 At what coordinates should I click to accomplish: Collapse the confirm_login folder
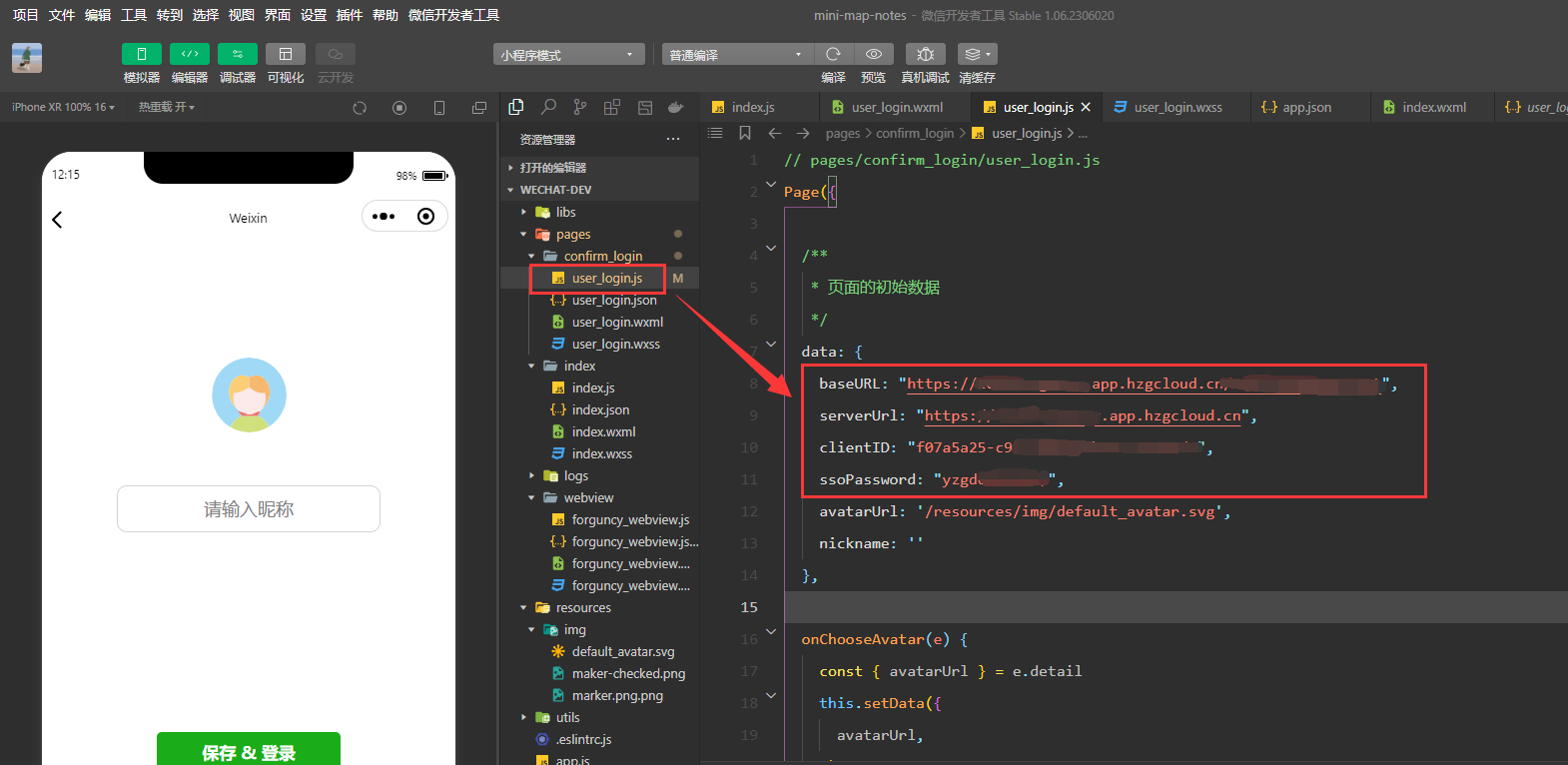coord(599,256)
